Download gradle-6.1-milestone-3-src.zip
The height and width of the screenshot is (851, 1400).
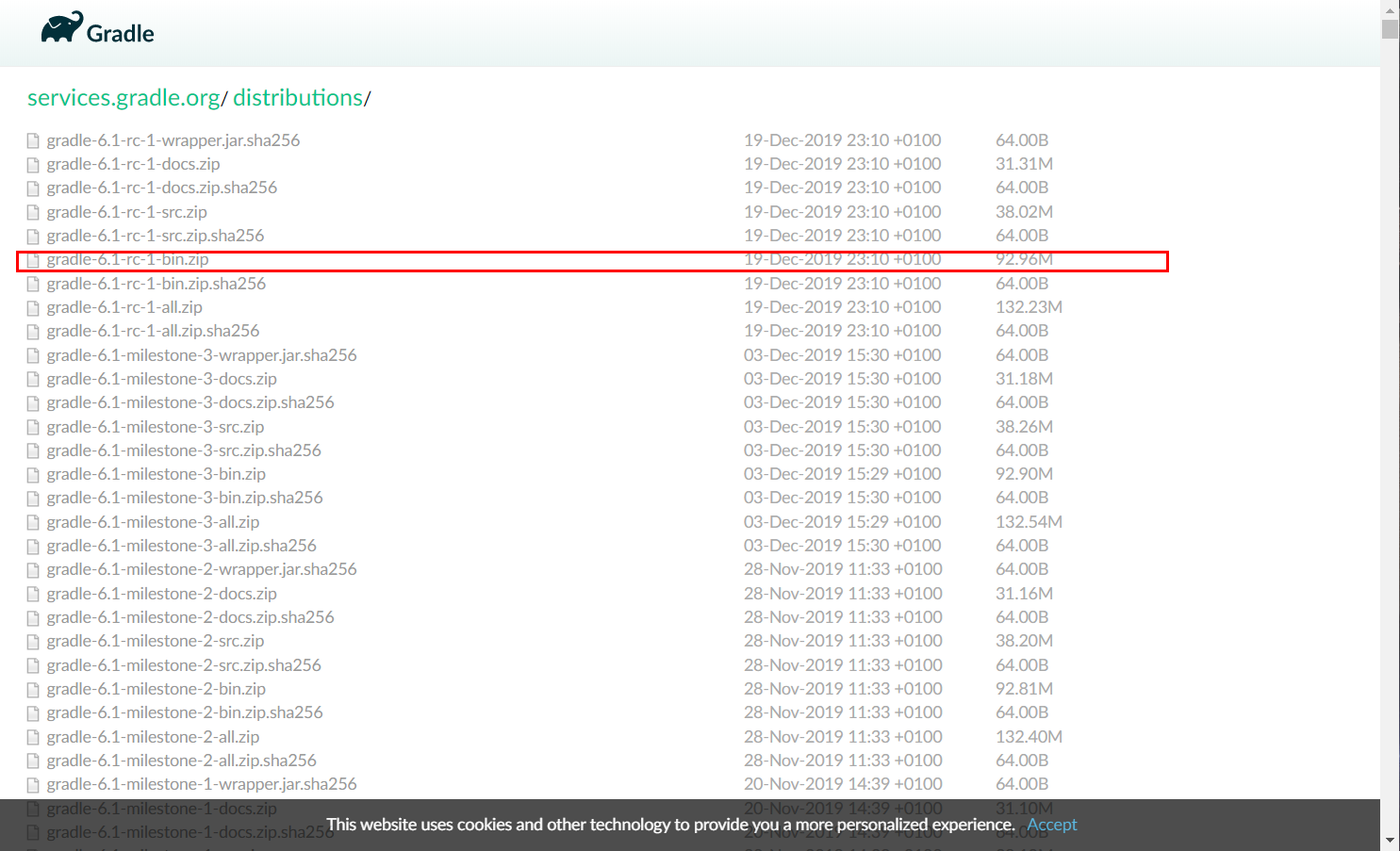[x=156, y=427]
